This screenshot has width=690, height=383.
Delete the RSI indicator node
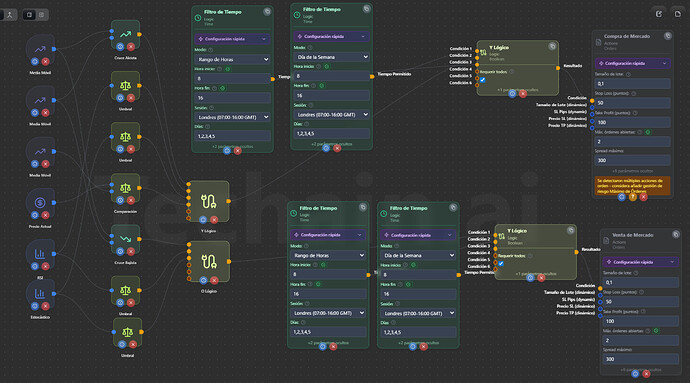pos(45,266)
